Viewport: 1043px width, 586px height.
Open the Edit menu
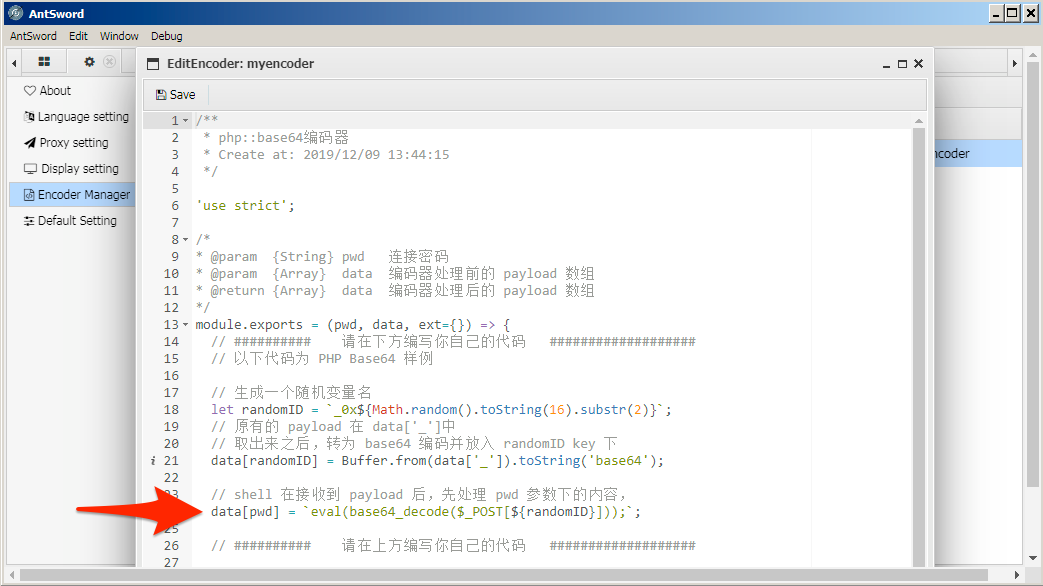(78, 36)
